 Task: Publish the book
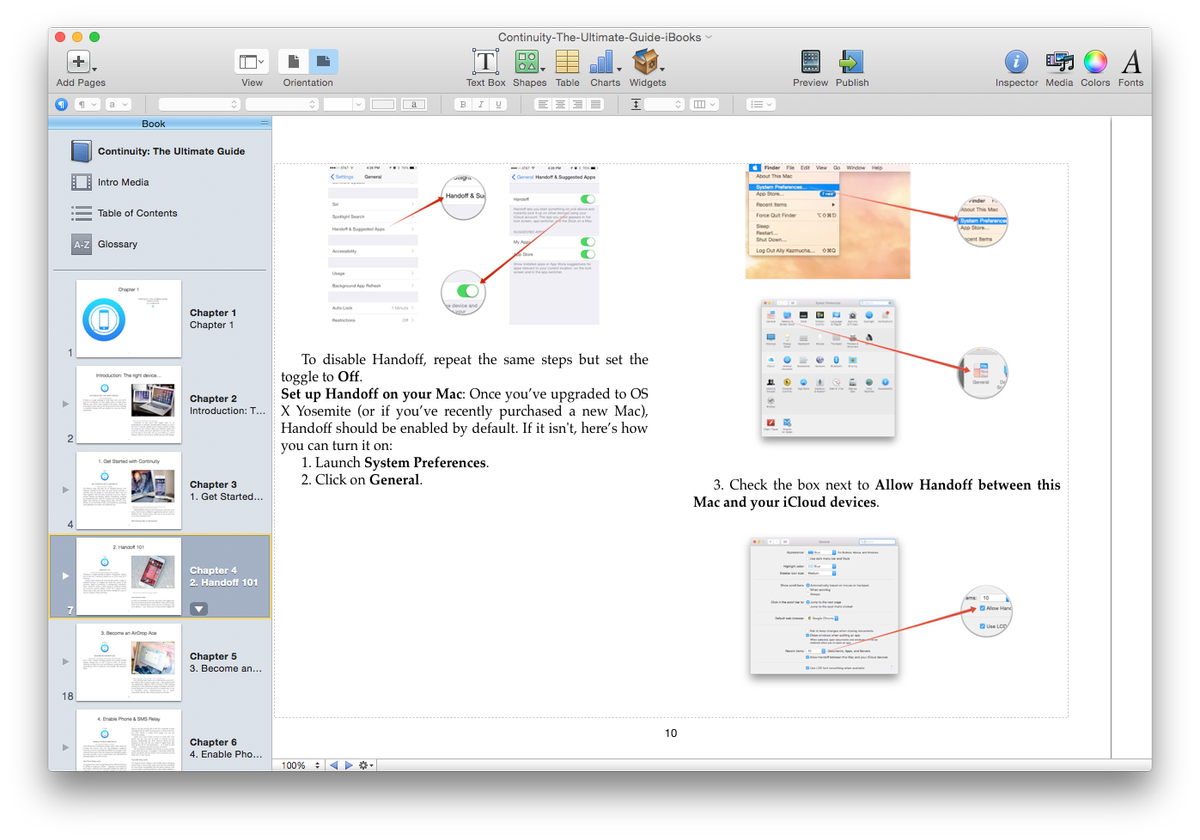click(x=851, y=62)
